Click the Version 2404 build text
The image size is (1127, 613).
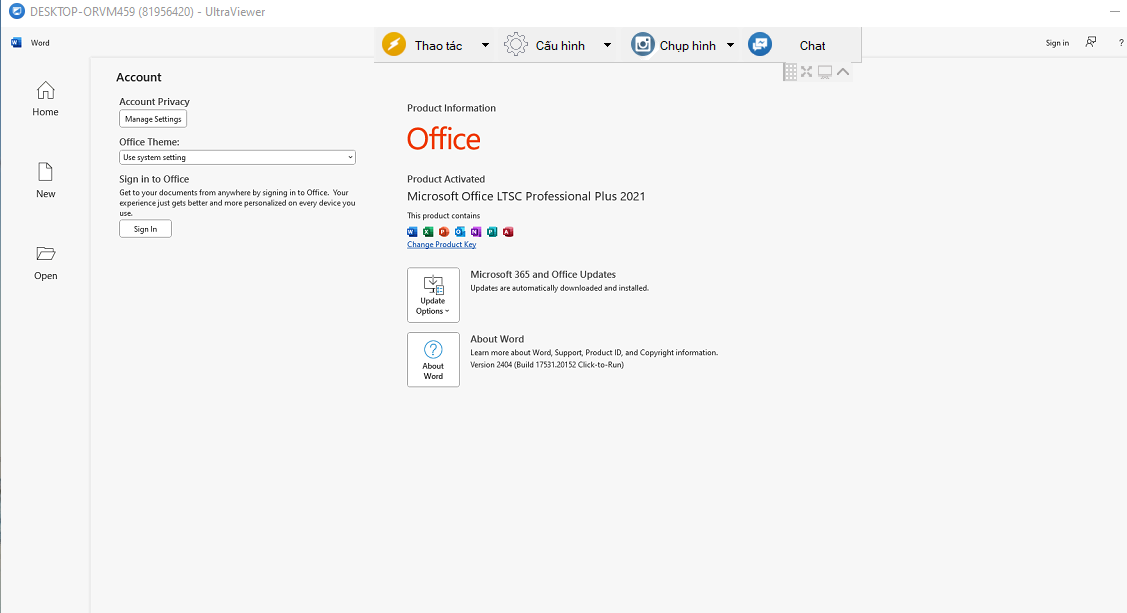click(547, 364)
